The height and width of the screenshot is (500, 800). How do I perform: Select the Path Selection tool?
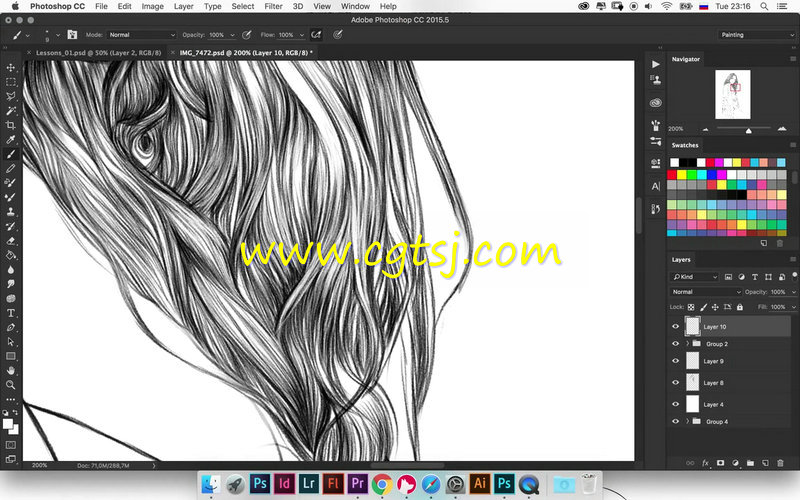[x=10, y=342]
